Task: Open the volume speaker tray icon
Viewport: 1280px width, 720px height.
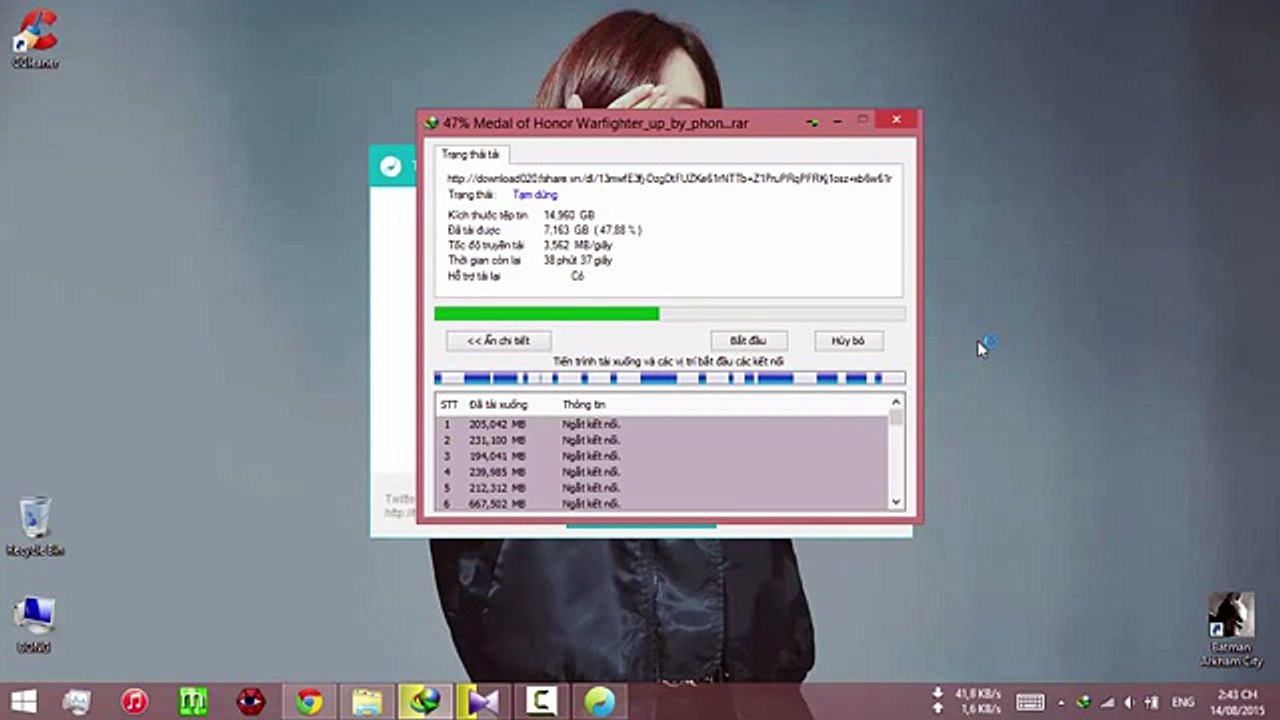Action: 1130,702
